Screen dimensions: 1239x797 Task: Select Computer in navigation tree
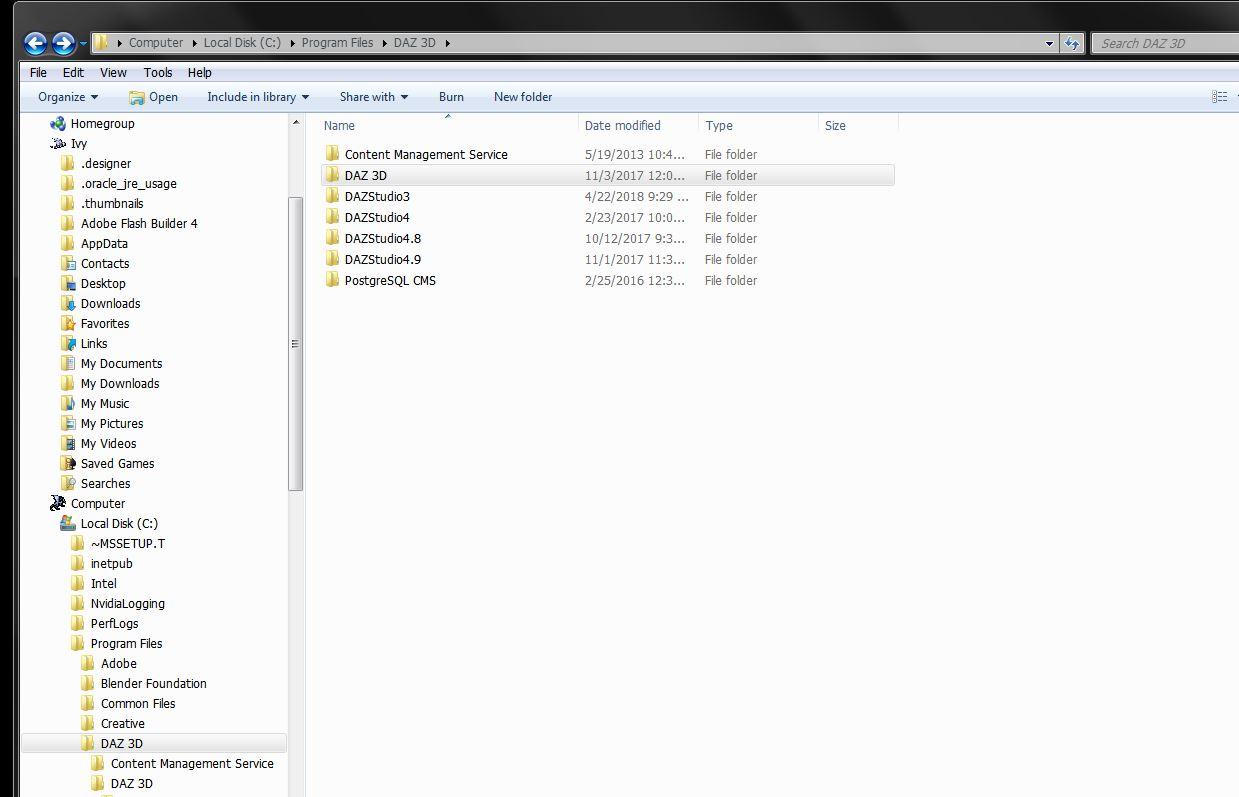click(x=98, y=503)
